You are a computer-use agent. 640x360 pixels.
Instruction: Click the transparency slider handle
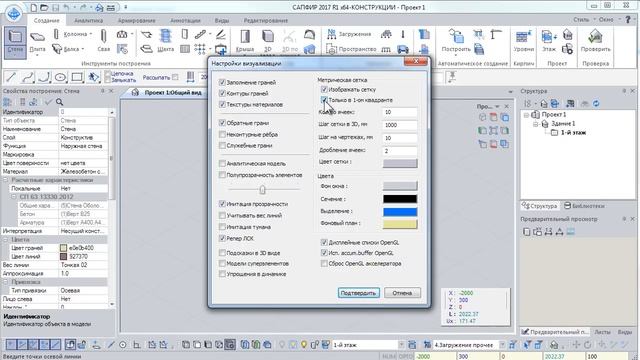262,189
